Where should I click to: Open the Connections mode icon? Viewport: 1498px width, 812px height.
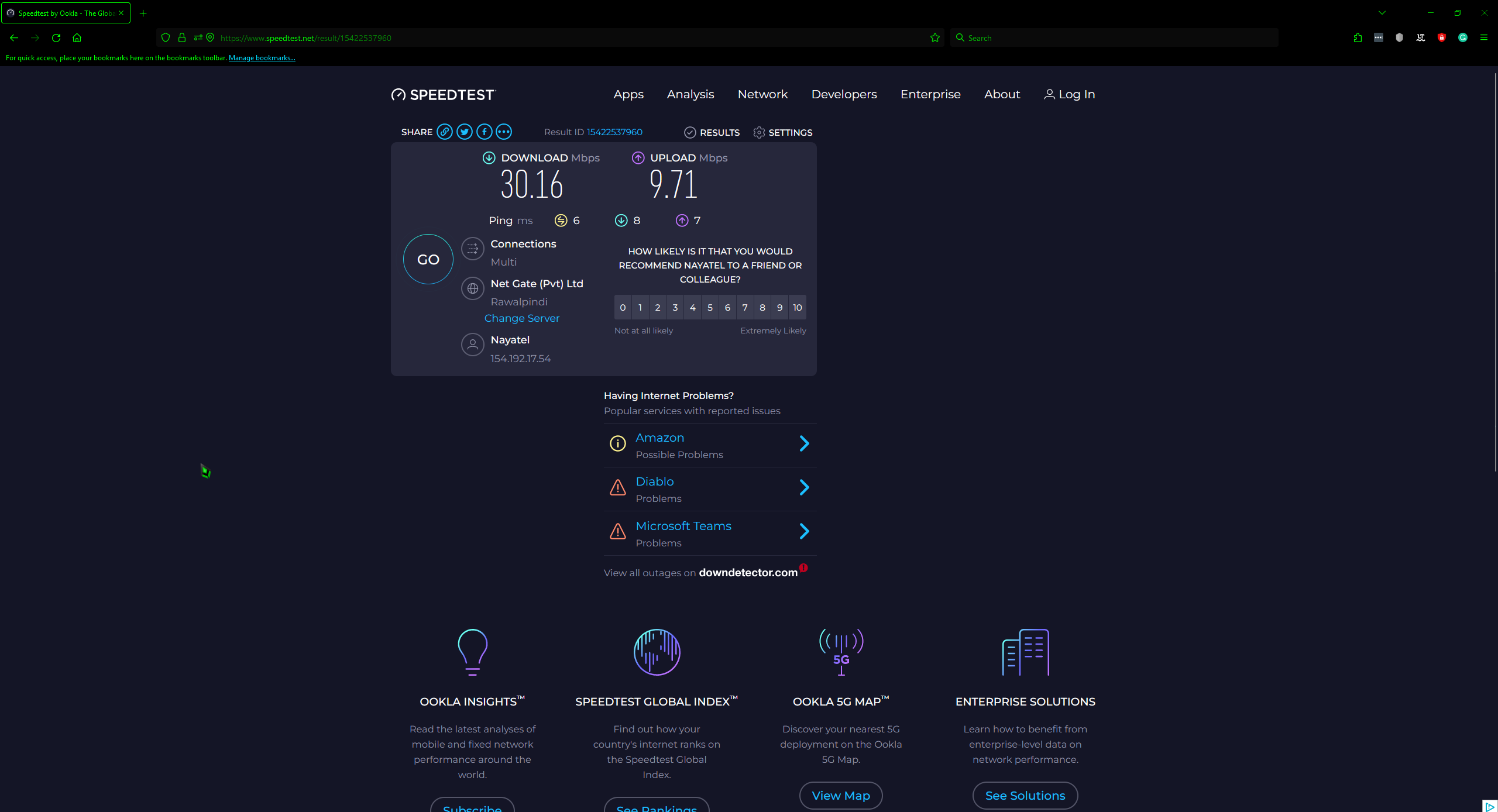(x=473, y=249)
